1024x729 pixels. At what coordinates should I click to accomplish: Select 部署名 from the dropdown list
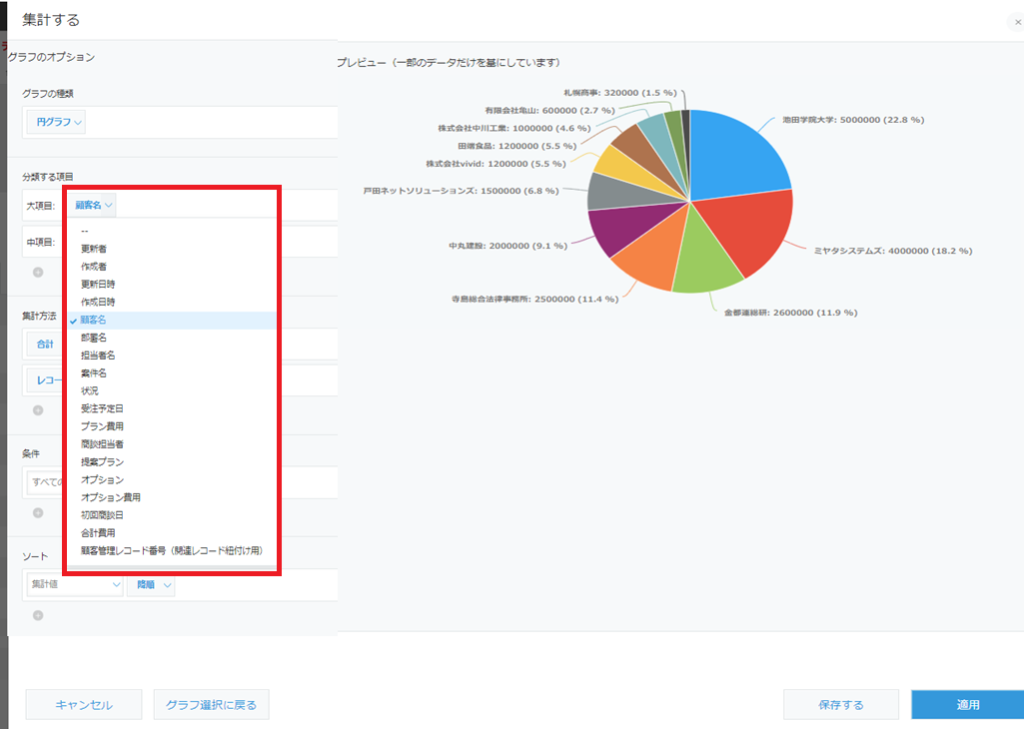(94, 338)
